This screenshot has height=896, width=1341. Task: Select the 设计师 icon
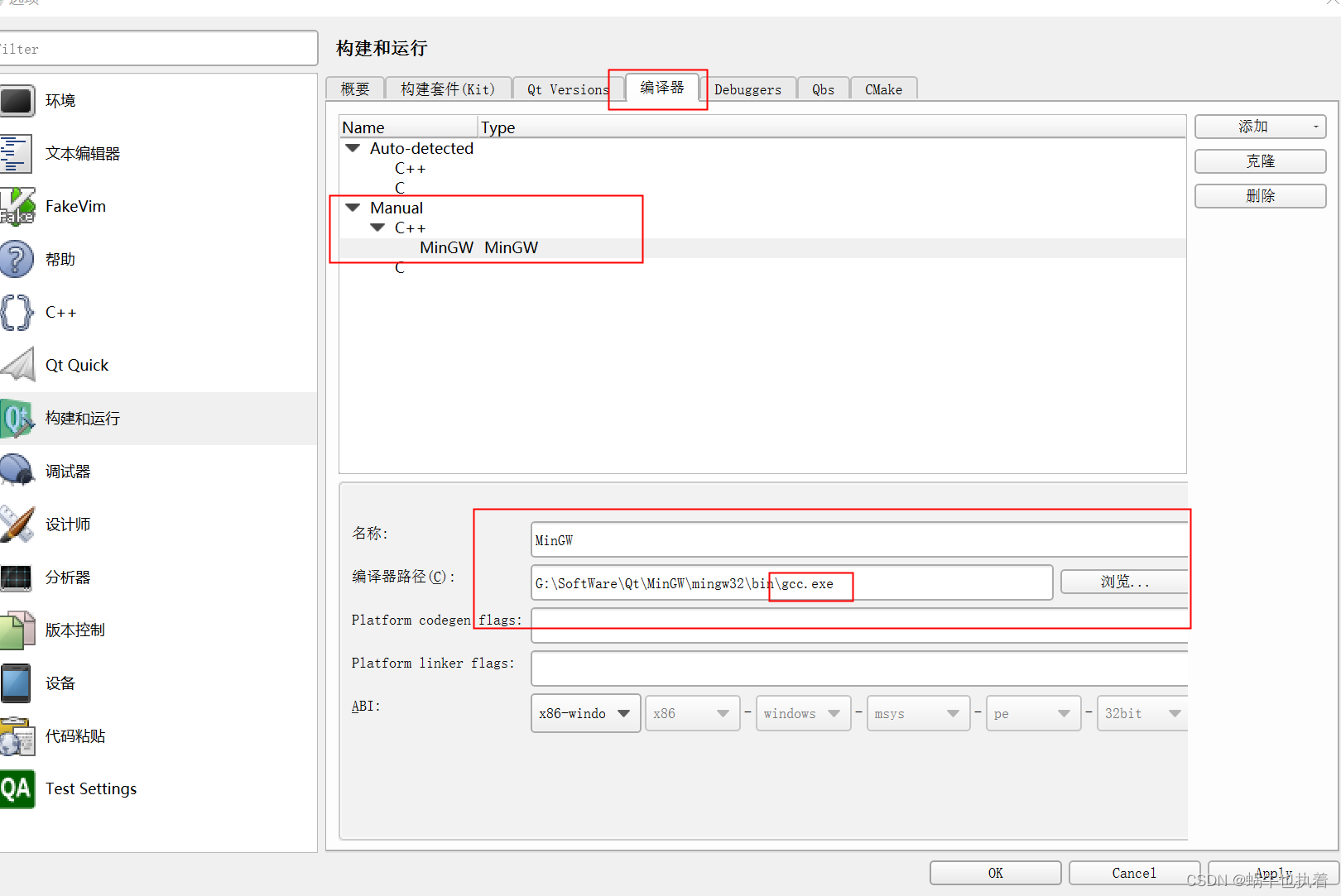[17, 524]
